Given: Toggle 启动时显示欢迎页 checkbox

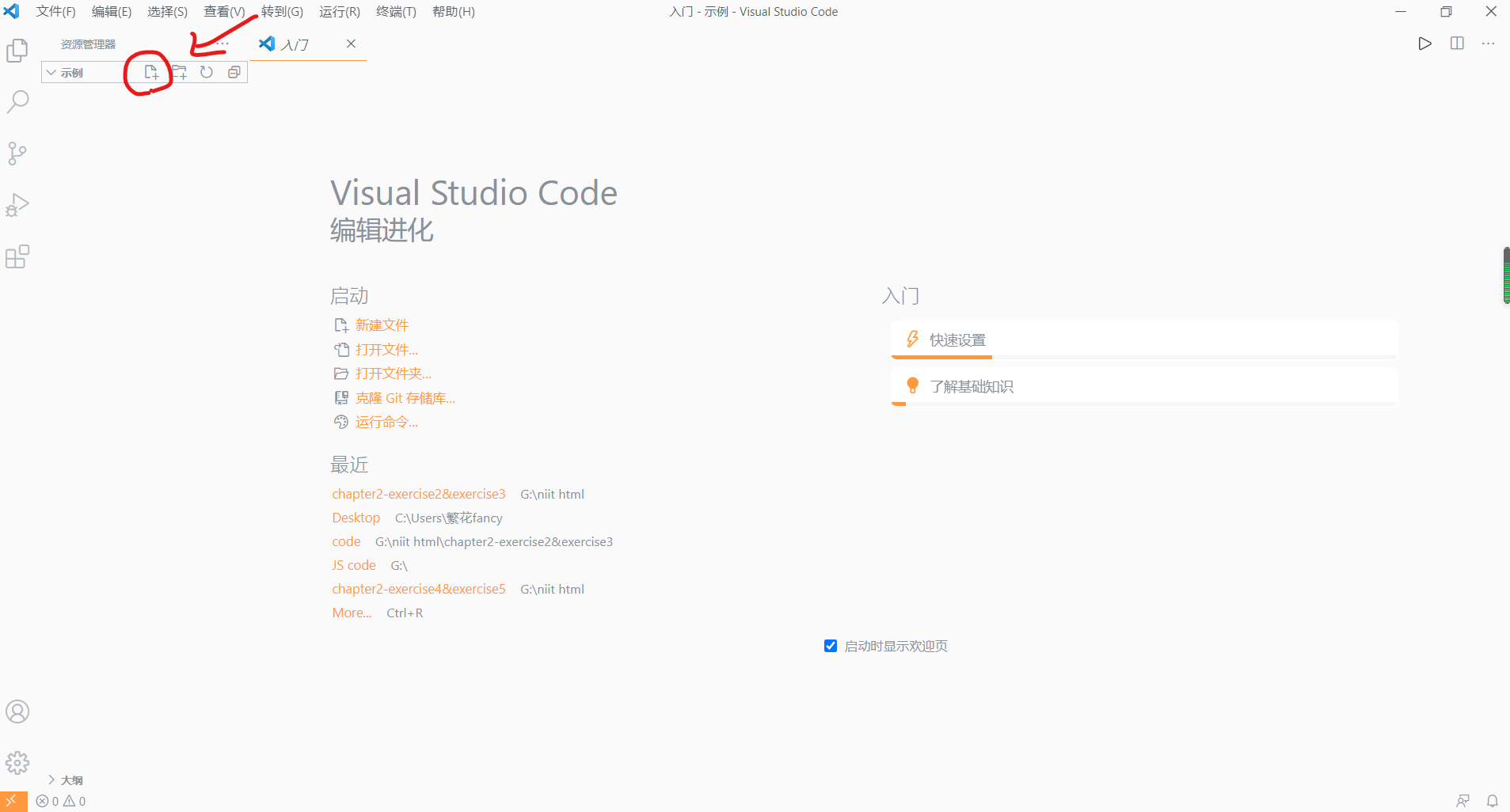Looking at the screenshot, I should click(831, 646).
